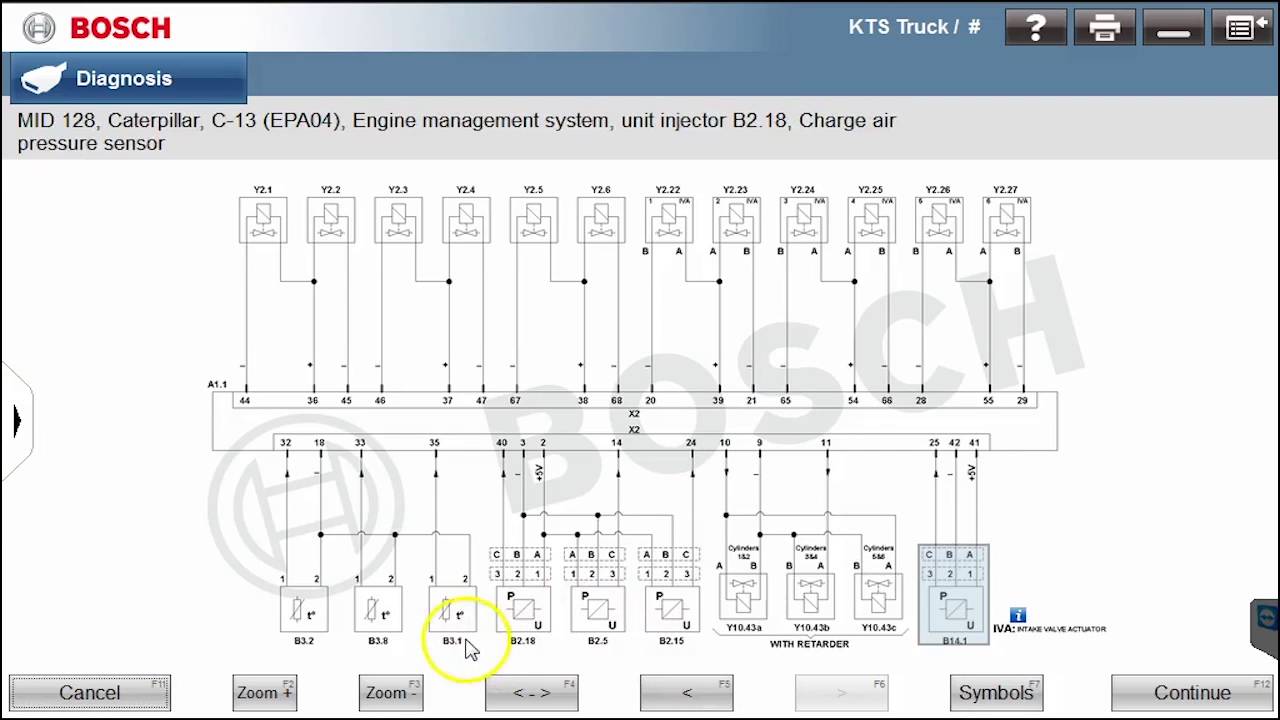Click connector pin 29 on A1.1
Viewport: 1280px width, 720px height.
pos(1022,400)
